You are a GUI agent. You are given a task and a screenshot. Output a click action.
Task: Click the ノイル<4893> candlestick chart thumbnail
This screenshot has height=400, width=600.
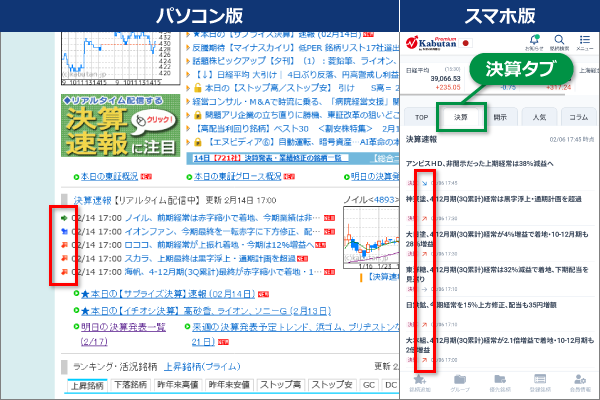[x=371, y=238]
